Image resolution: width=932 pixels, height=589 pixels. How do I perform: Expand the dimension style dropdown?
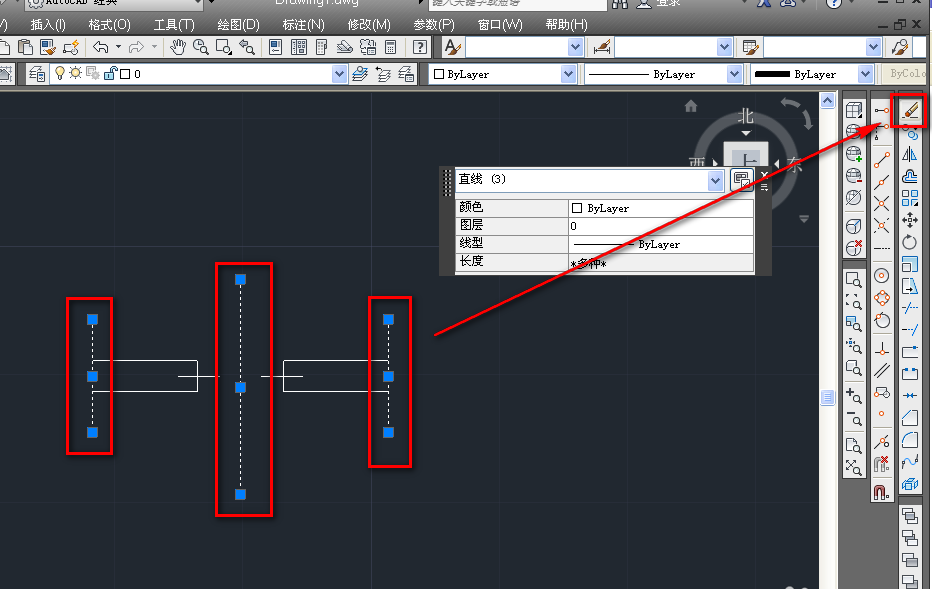(724, 47)
